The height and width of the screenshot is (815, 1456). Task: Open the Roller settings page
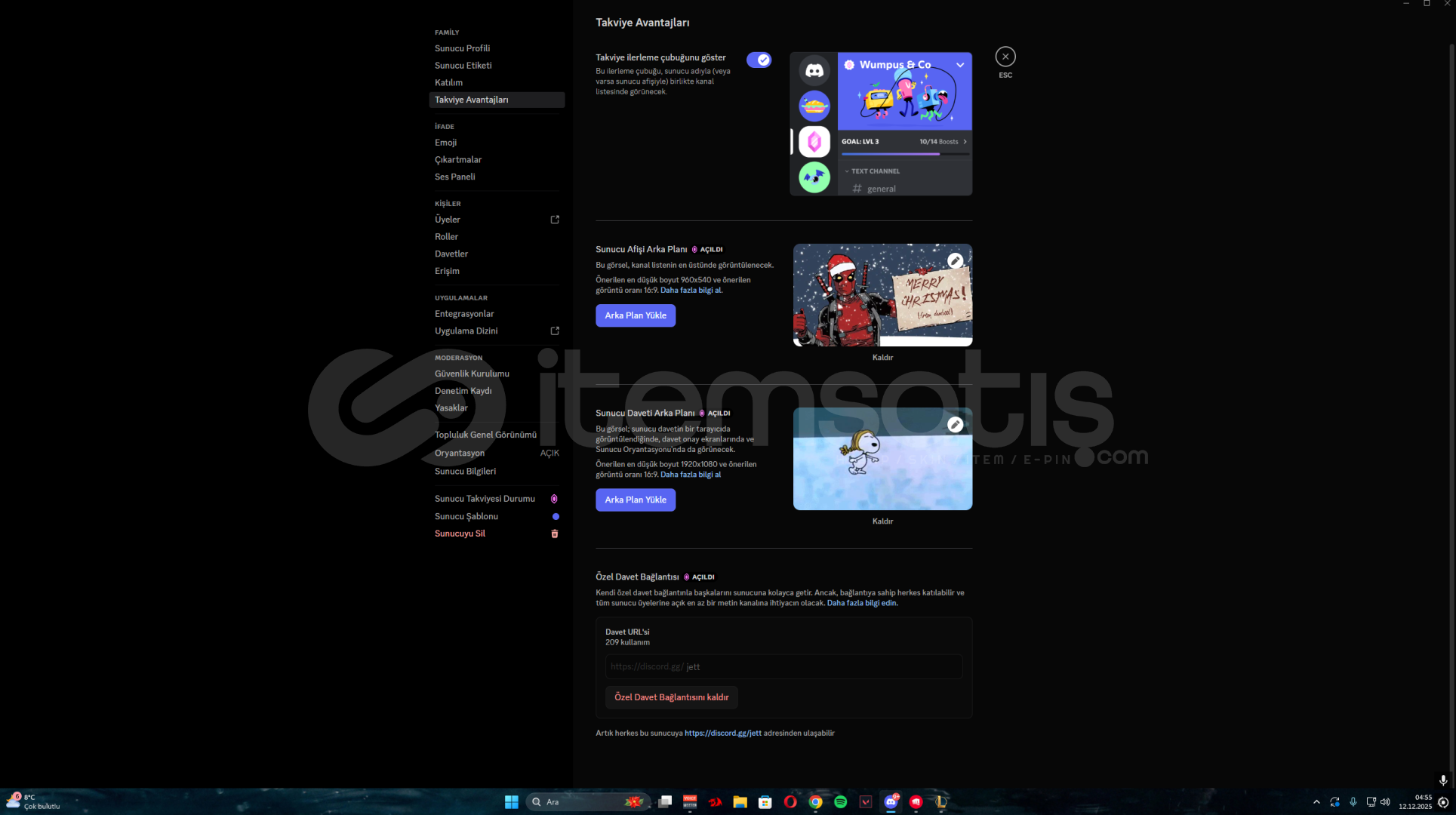[x=446, y=237]
